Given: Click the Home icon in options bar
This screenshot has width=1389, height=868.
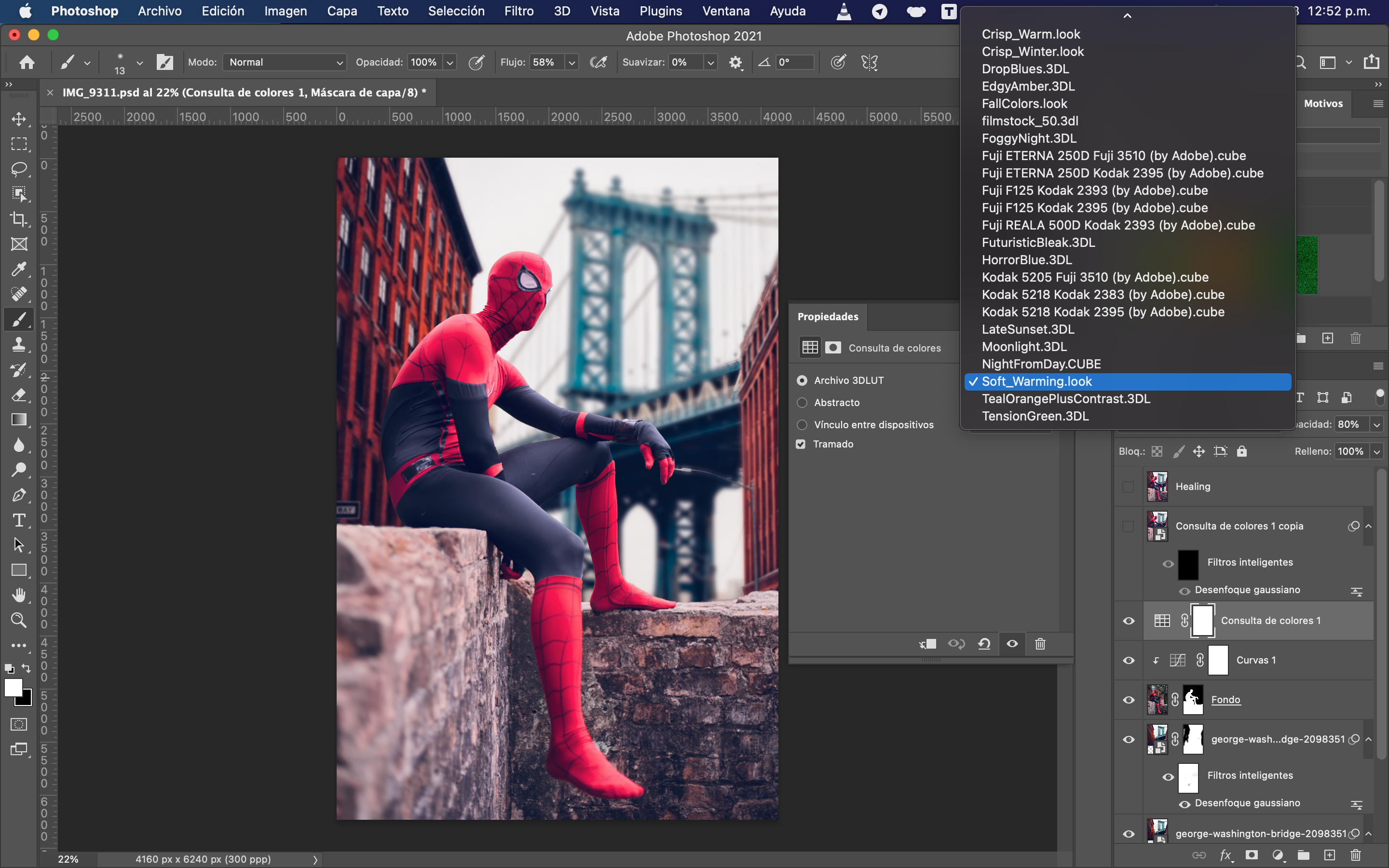Looking at the screenshot, I should (27, 62).
